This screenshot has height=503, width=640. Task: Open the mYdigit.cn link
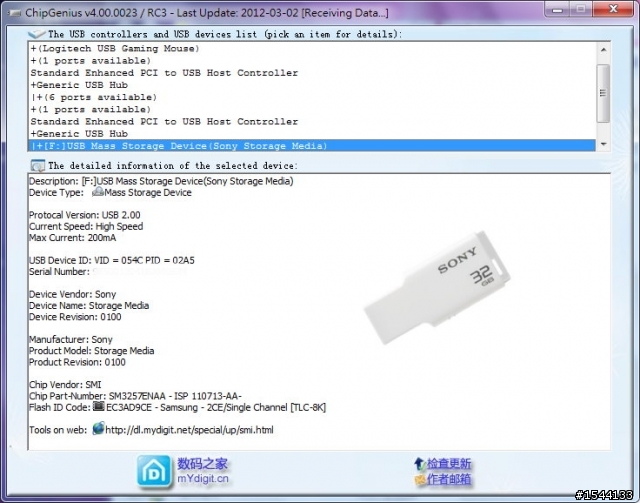click(x=203, y=479)
